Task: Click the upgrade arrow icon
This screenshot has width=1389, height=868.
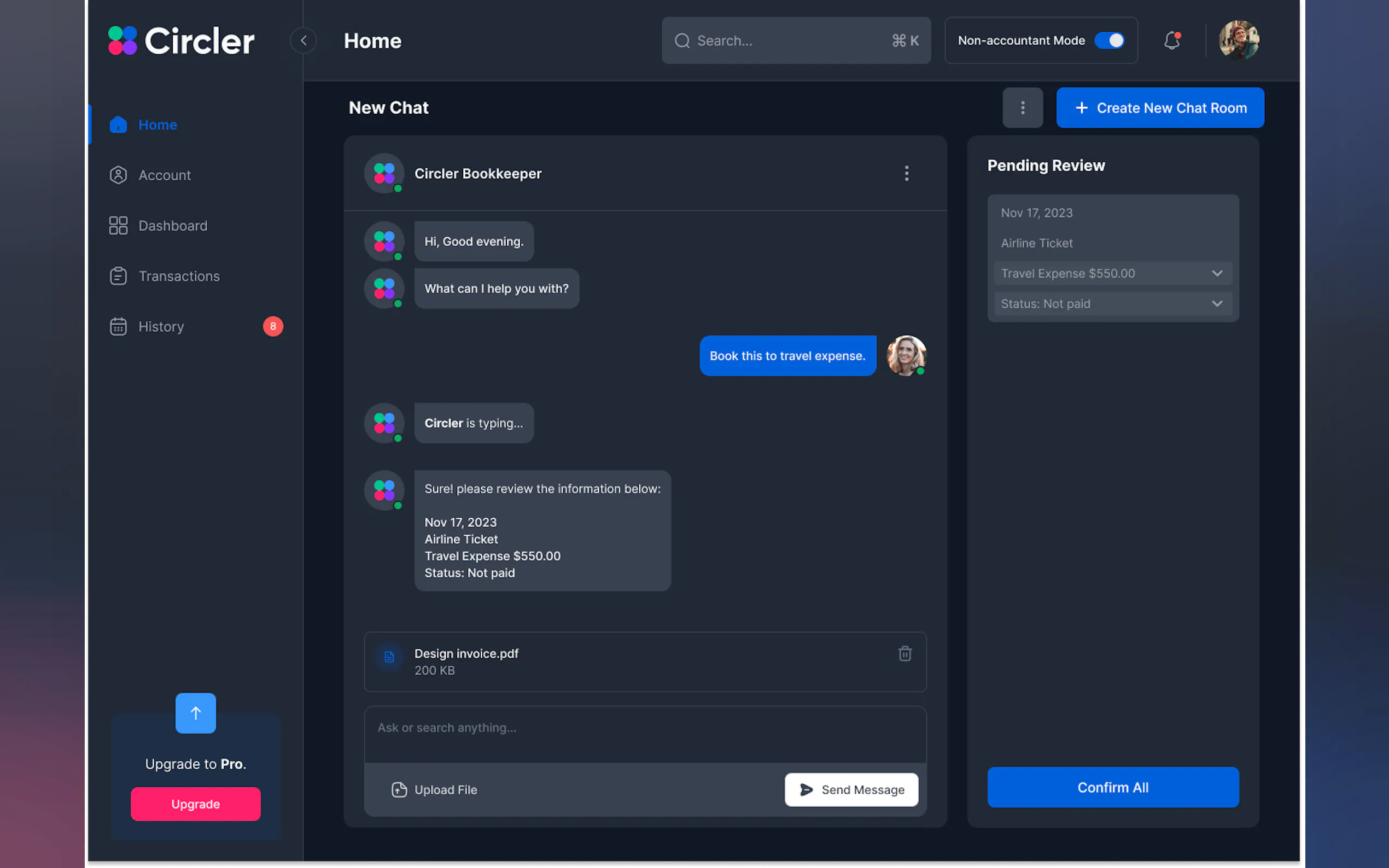Action: tap(195, 713)
